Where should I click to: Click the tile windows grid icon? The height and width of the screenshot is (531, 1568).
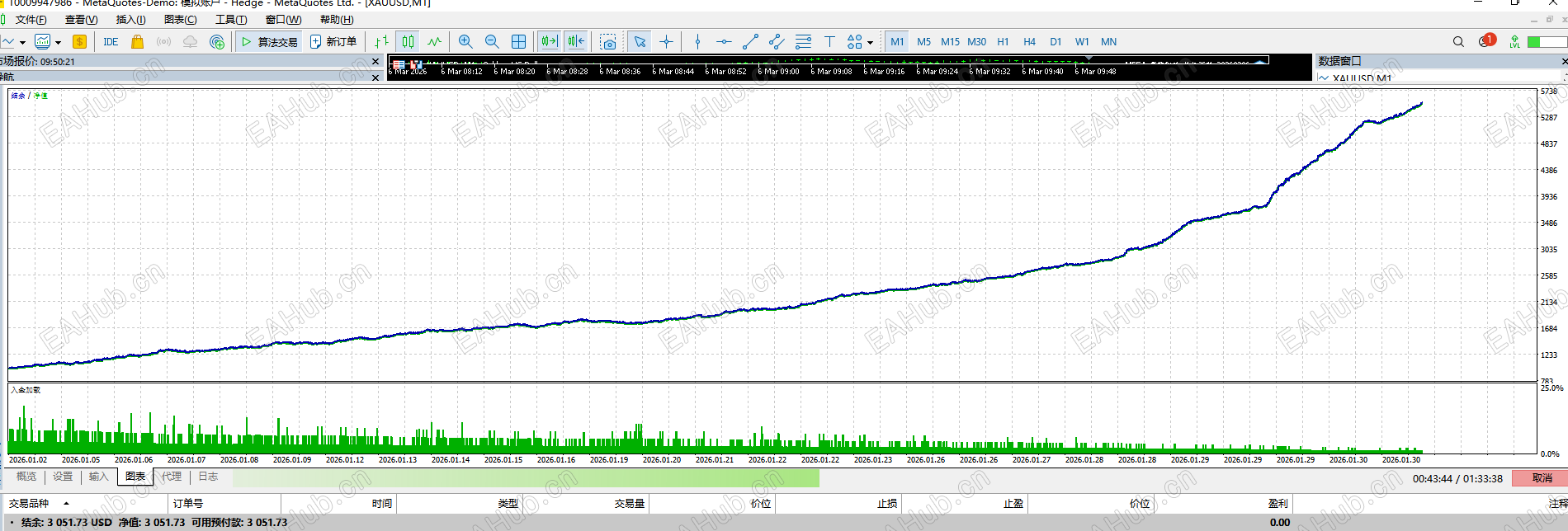tap(518, 41)
